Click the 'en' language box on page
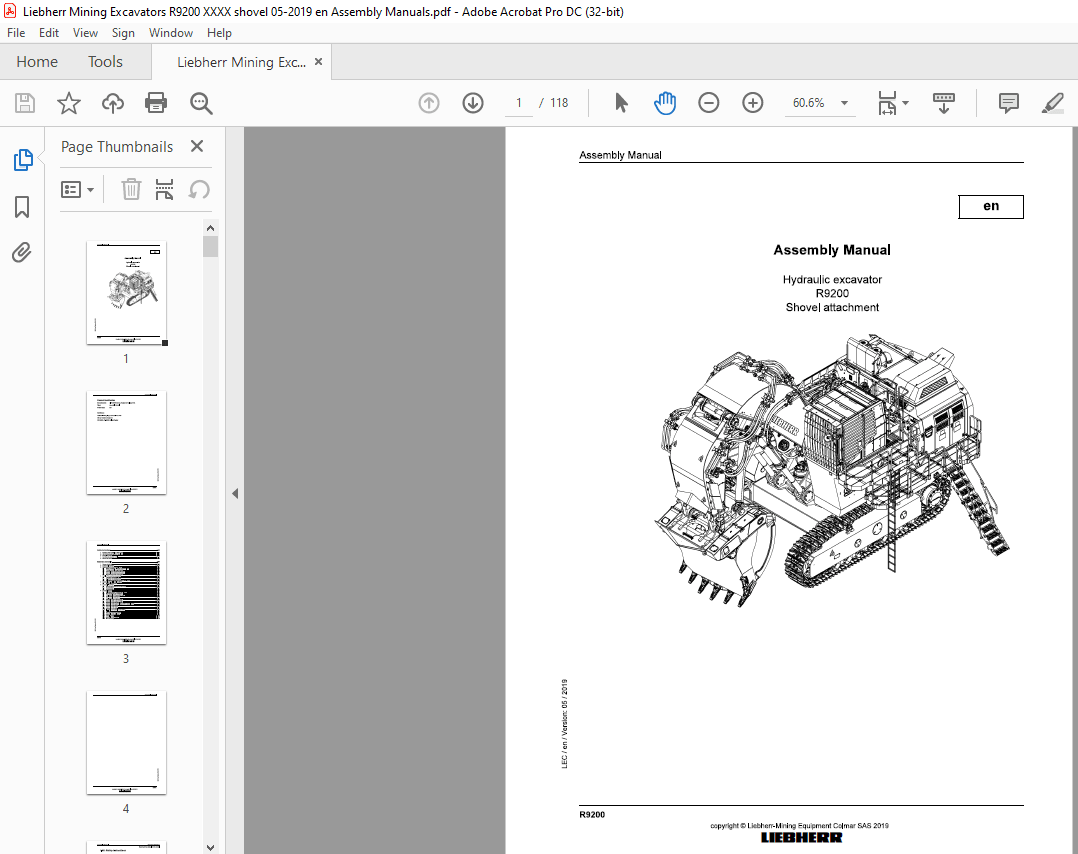The image size is (1078, 854). point(991,206)
